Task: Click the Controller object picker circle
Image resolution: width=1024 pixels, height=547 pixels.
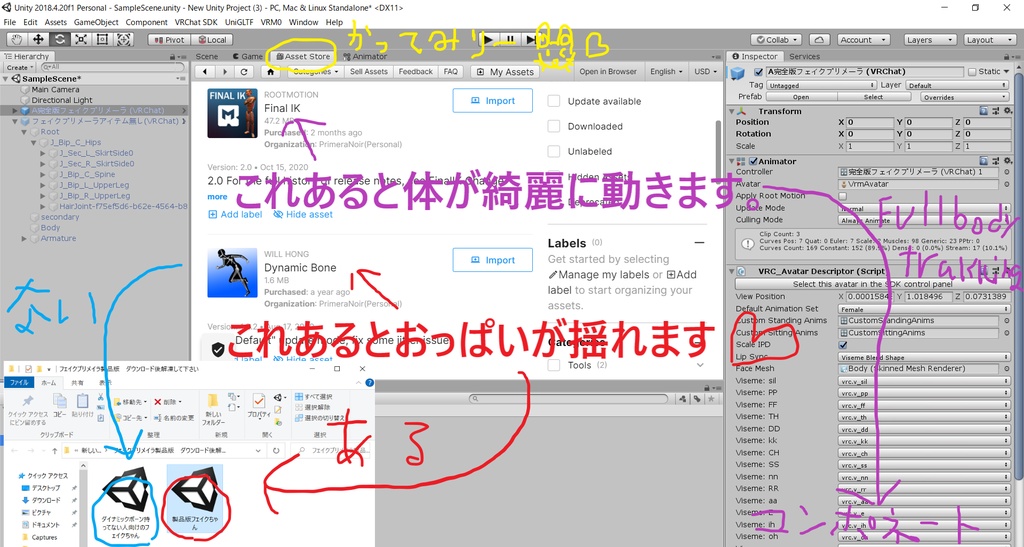Action: (1007, 172)
